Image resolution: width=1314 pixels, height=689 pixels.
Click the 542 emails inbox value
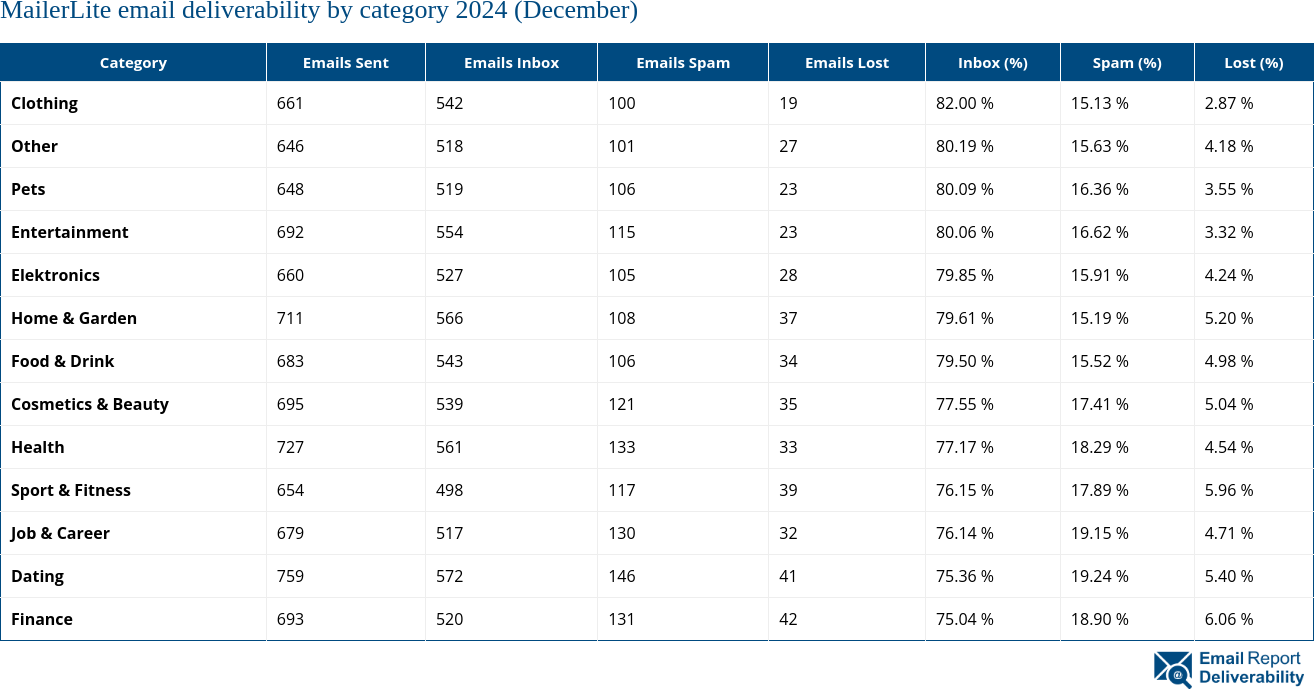click(449, 103)
